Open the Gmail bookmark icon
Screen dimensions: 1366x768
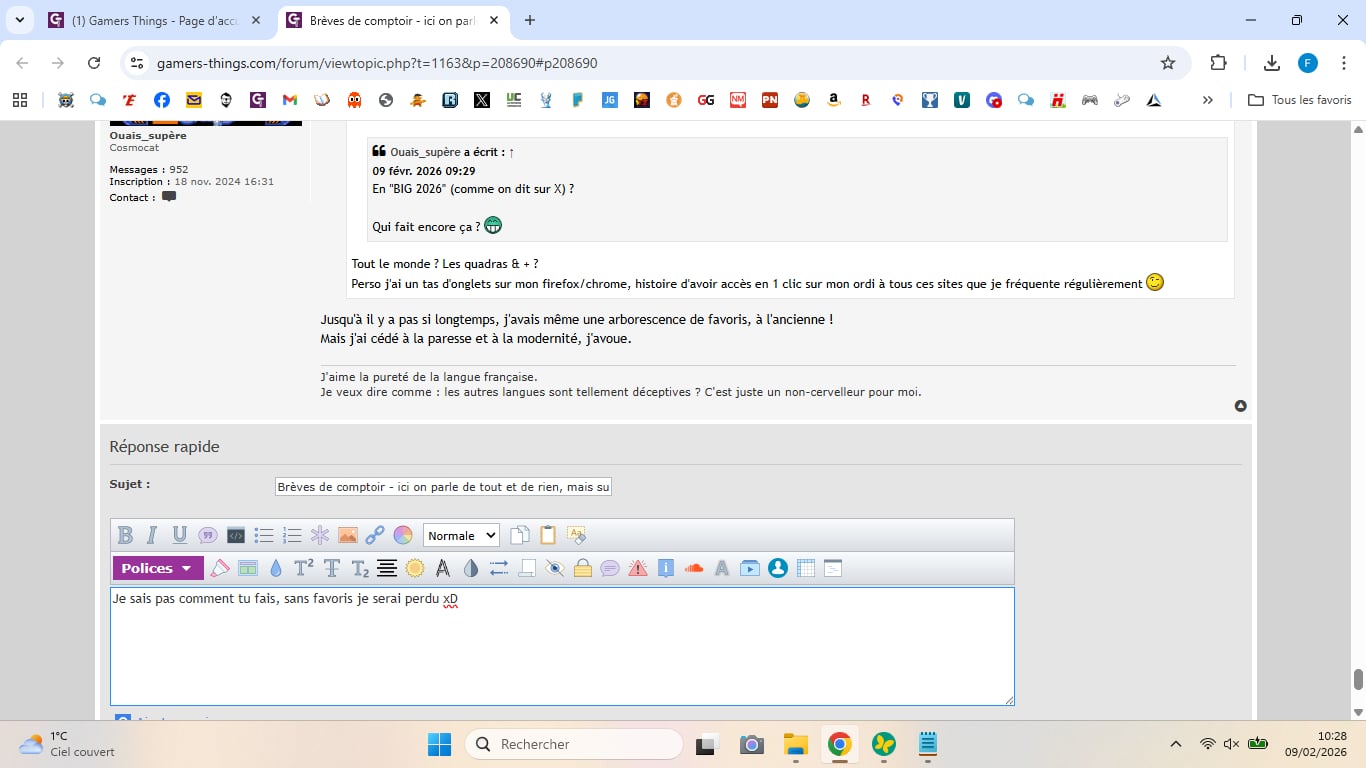click(x=290, y=100)
